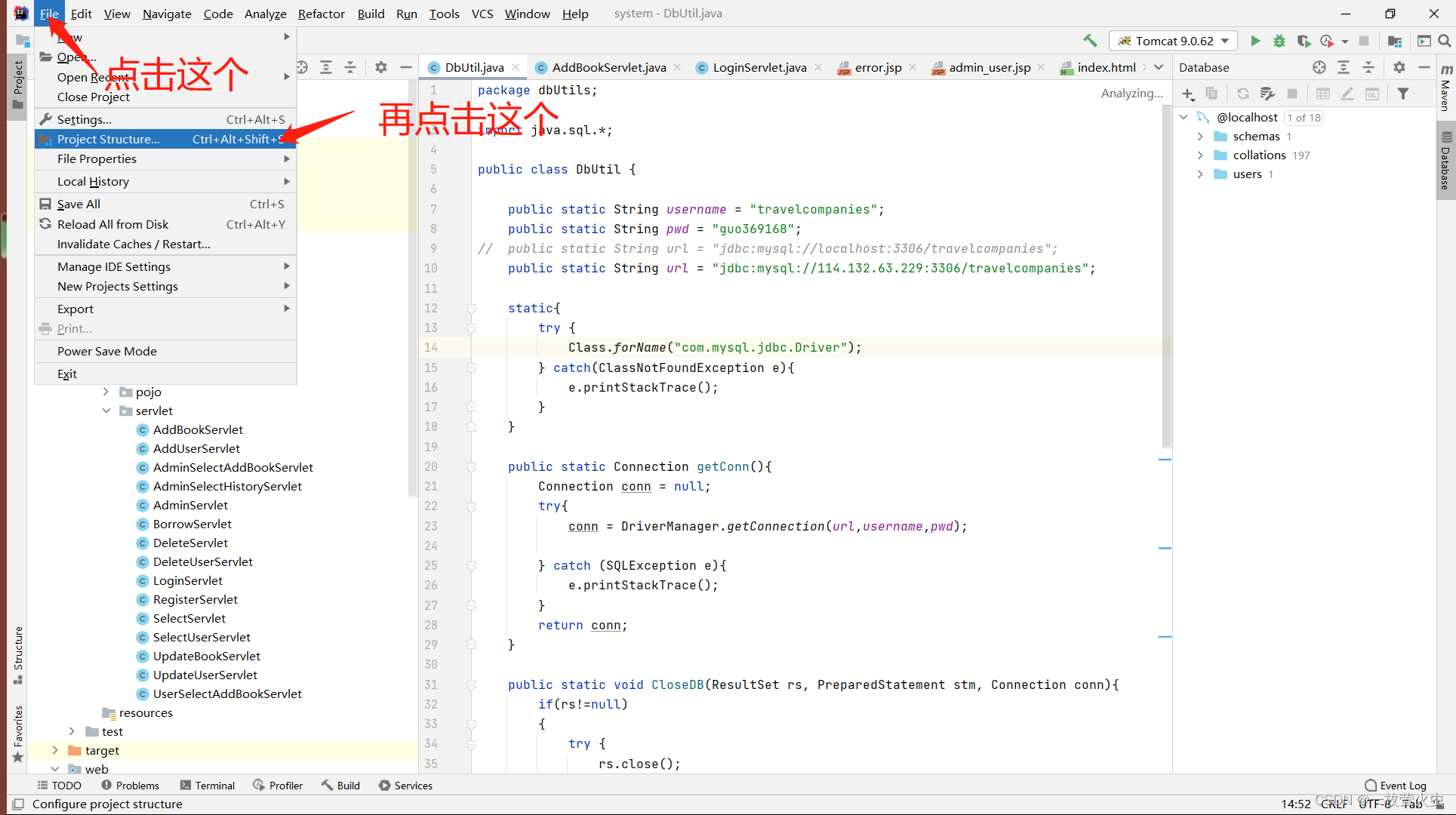1456x815 pixels.
Task: Expand the schemas node in Database
Action: pos(1200,137)
